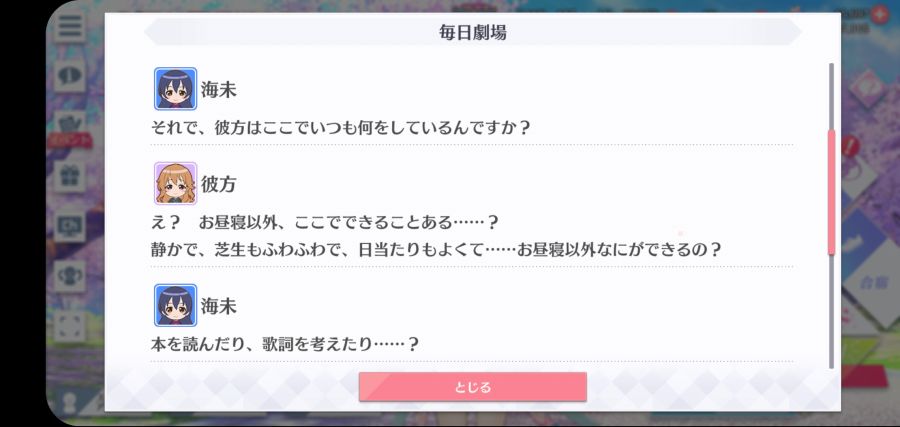Click the pink scrollbar thumb

tap(831, 192)
